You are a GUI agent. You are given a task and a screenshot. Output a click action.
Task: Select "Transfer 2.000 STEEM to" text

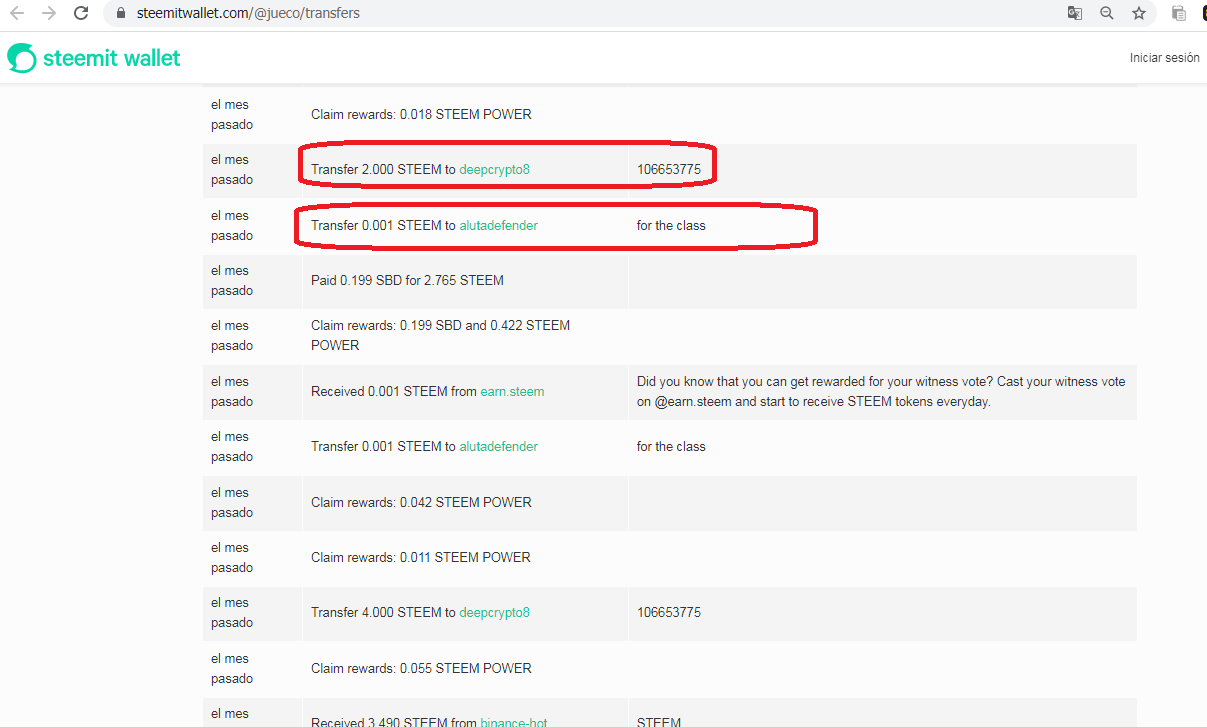383,170
